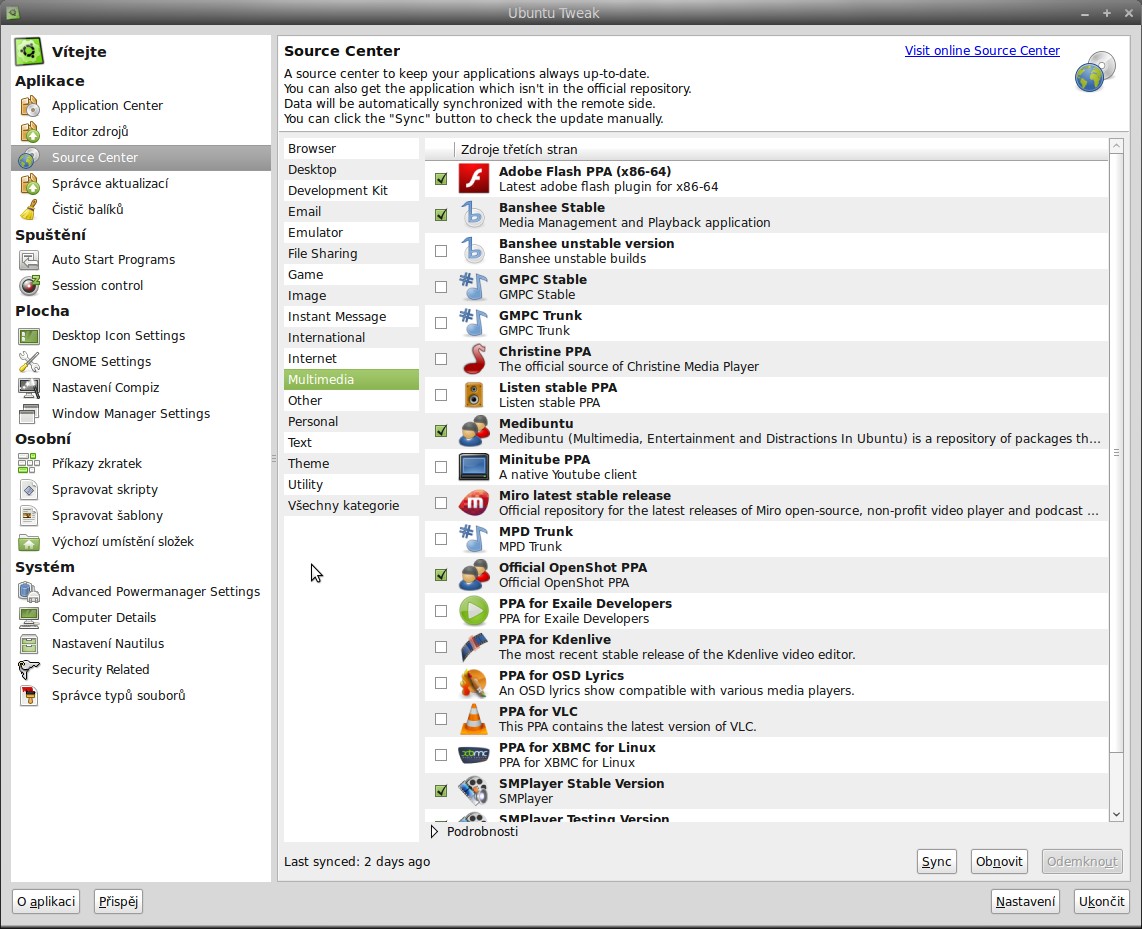The image size is (1142, 929).
Task: Click the Desktop Icon Settings icon
Action: pos(30,336)
